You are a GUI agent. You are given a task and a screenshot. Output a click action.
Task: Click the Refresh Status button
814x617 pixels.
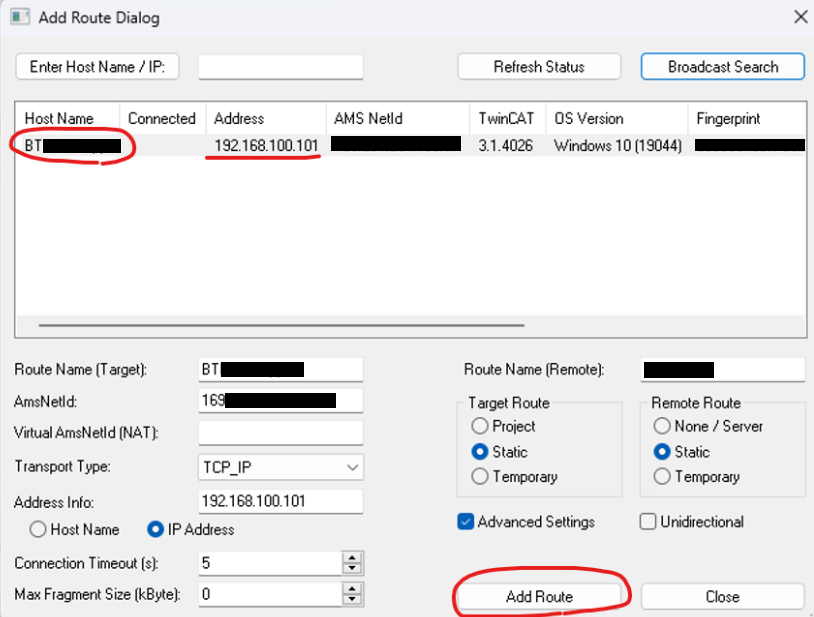[539, 66]
